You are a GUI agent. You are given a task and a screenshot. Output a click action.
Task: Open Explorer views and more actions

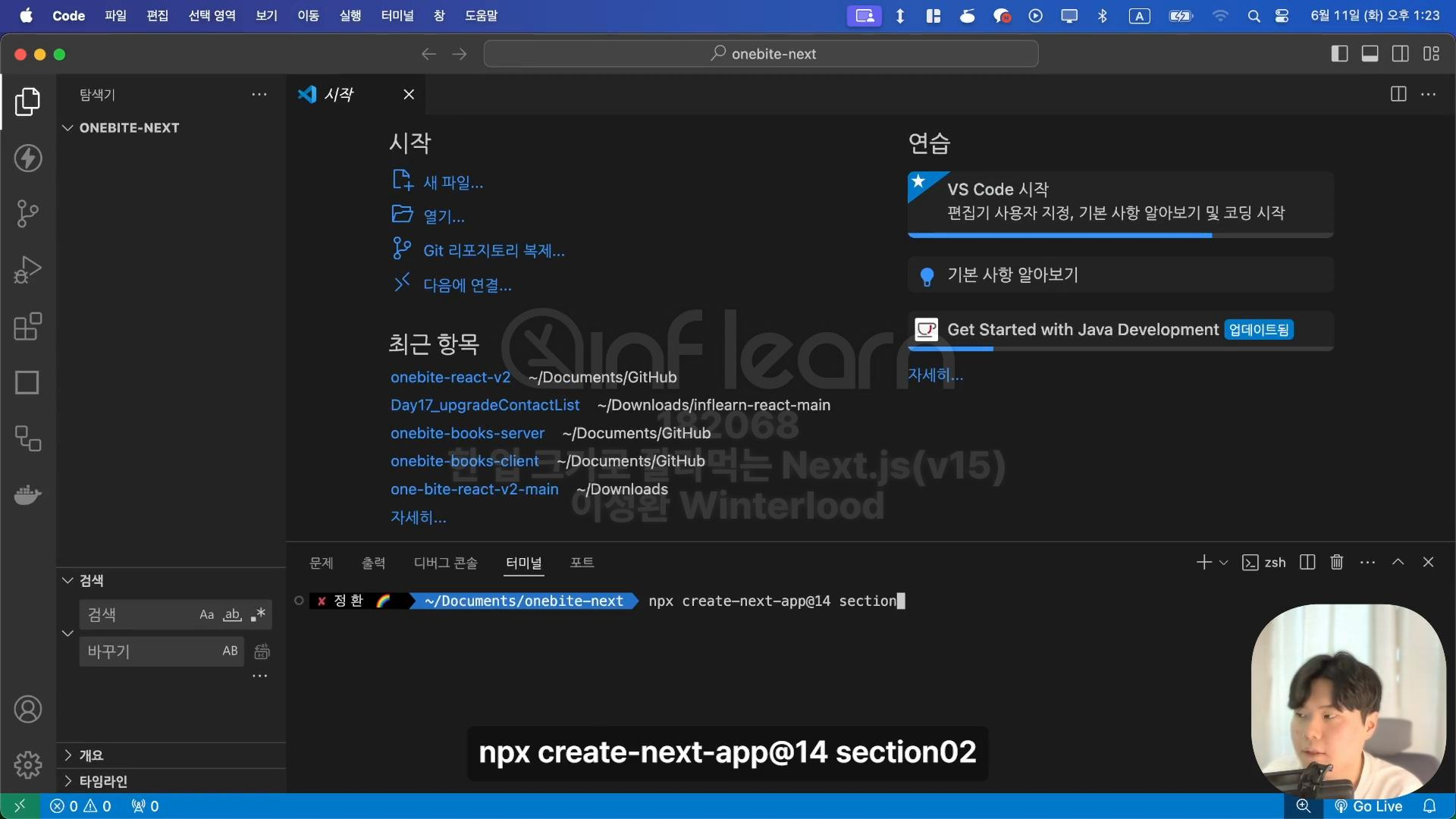coord(259,95)
